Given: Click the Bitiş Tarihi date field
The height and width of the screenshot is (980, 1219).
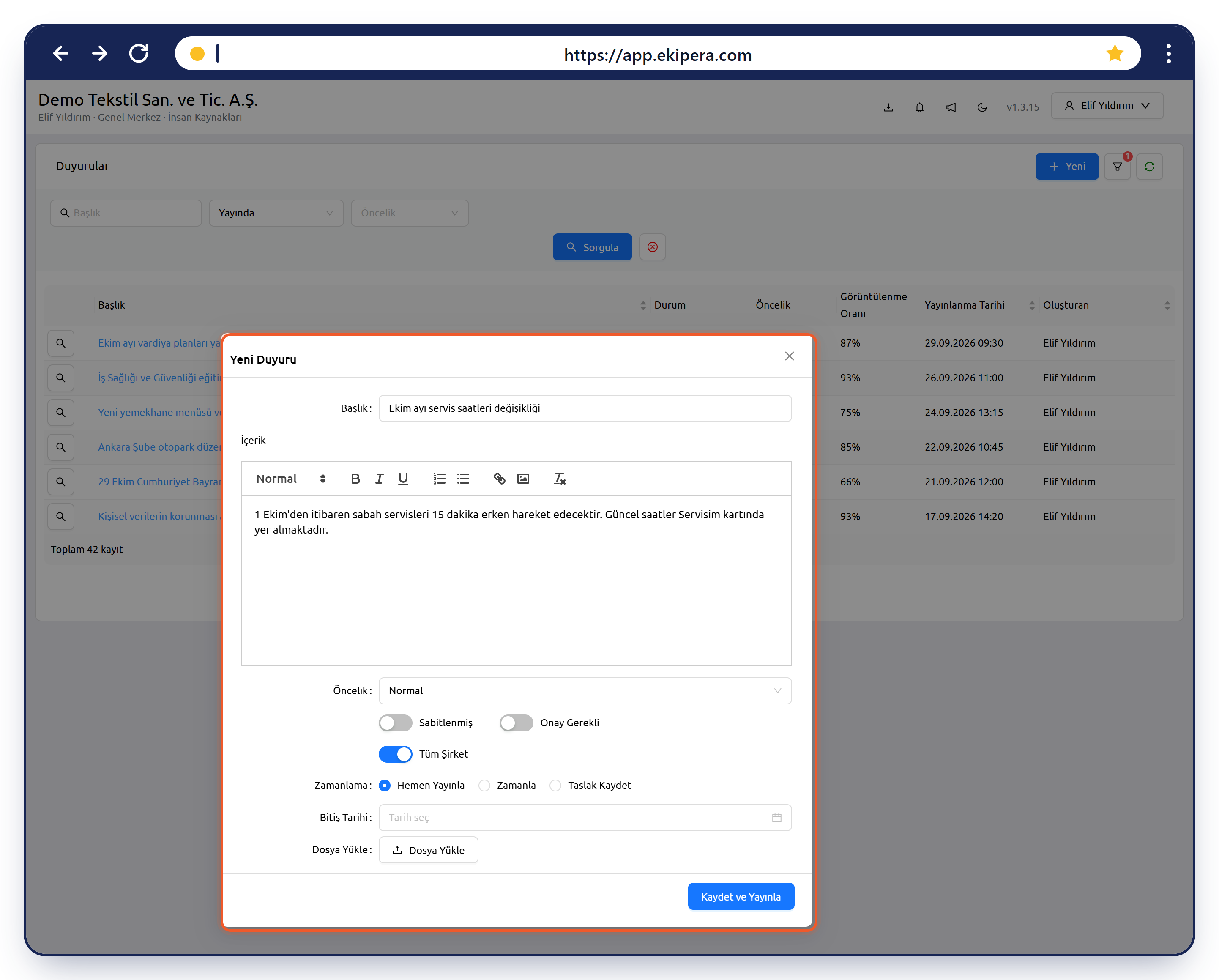Looking at the screenshot, I should 585,817.
